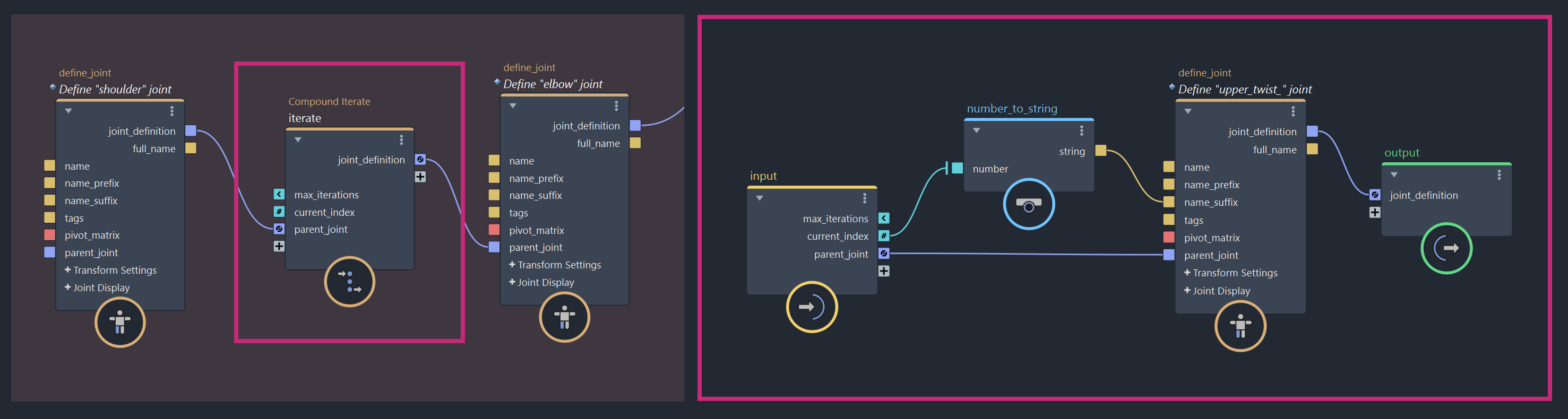Click shoulder node's name_prefix input port
The image size is (1568, 419).
coord(50,182)
